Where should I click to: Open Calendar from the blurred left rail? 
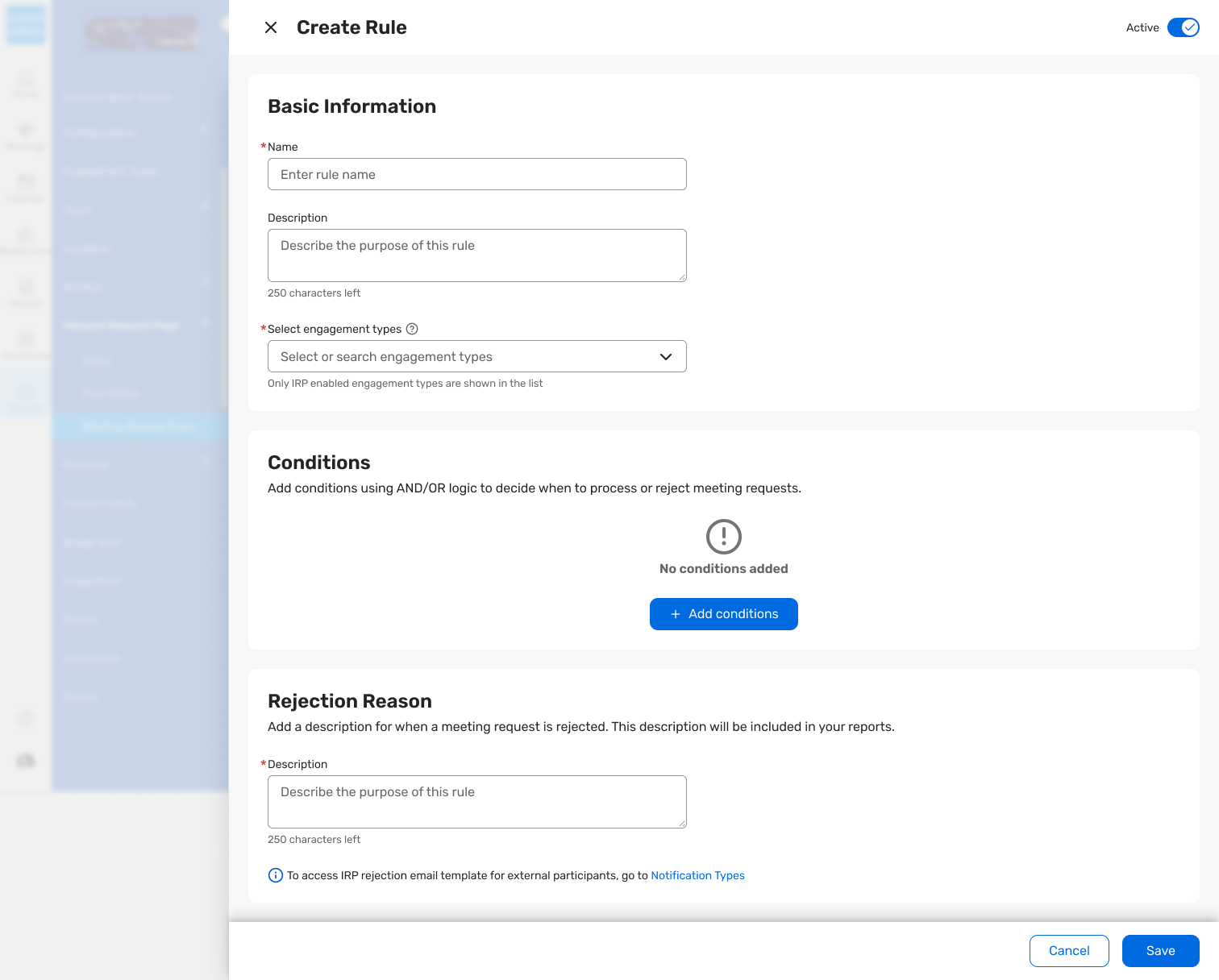26,187
